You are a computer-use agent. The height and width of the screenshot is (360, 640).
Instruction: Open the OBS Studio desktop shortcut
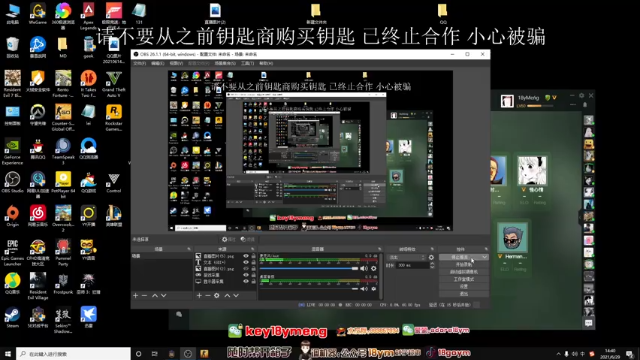(12, 182)
